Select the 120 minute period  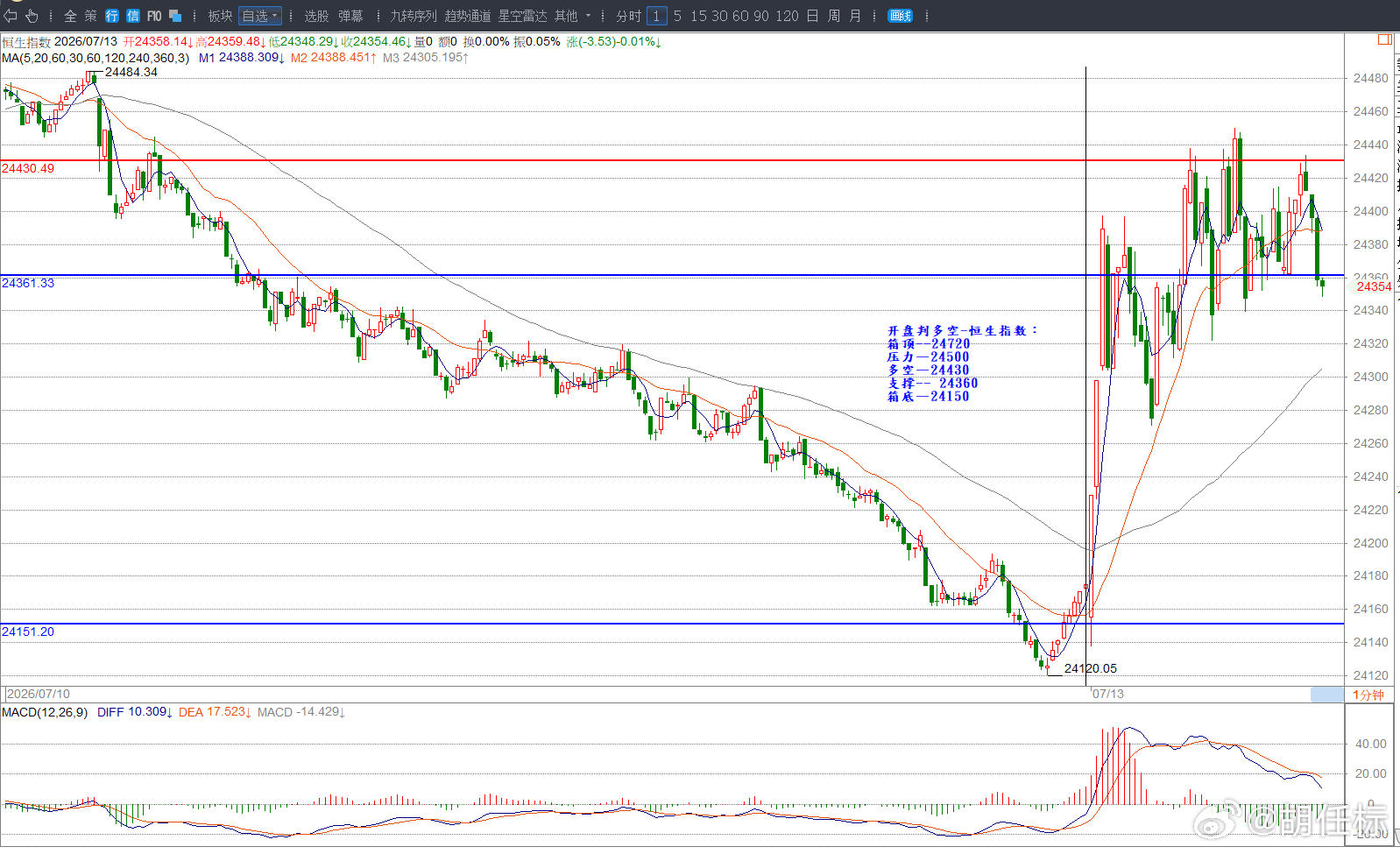pyautogui.click(x=787, y=16)
